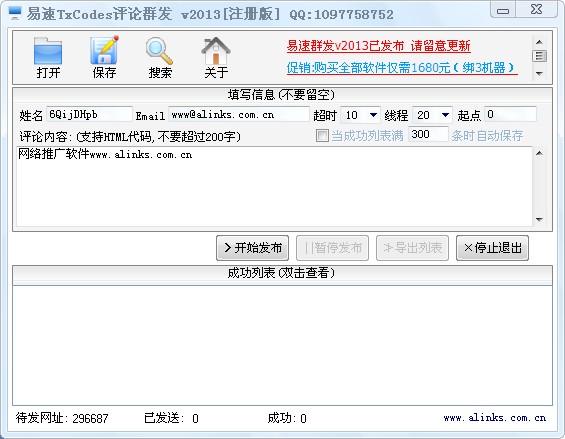565x439 pixels.
Task: Click comment box scroll down arrow
Action: click(539, 219)
